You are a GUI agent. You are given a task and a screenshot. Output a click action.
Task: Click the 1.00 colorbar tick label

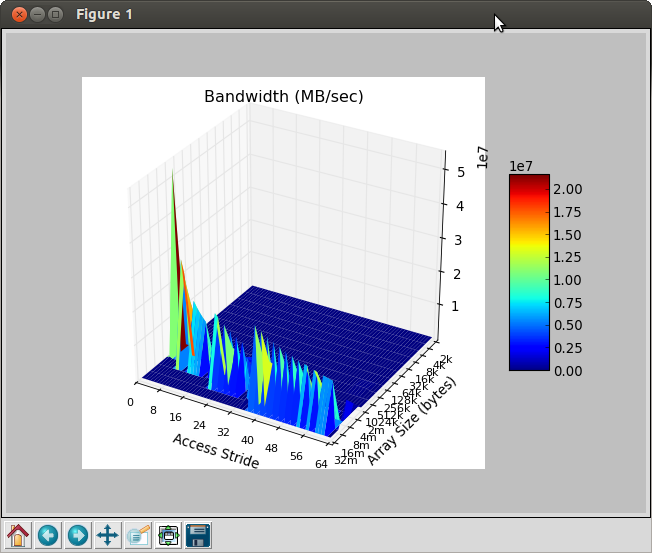568,280
